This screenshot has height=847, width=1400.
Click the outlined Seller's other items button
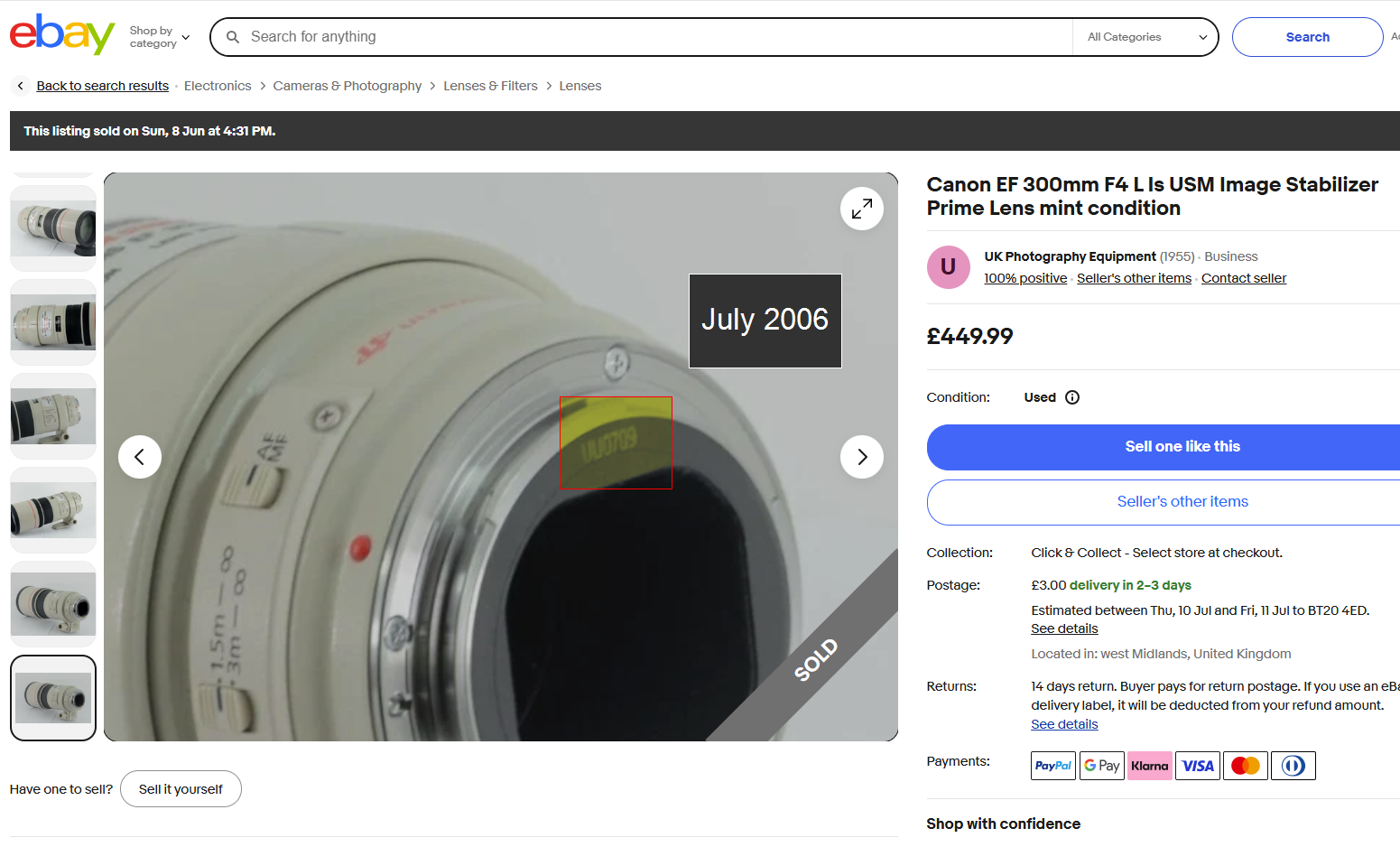(1164, 502)
